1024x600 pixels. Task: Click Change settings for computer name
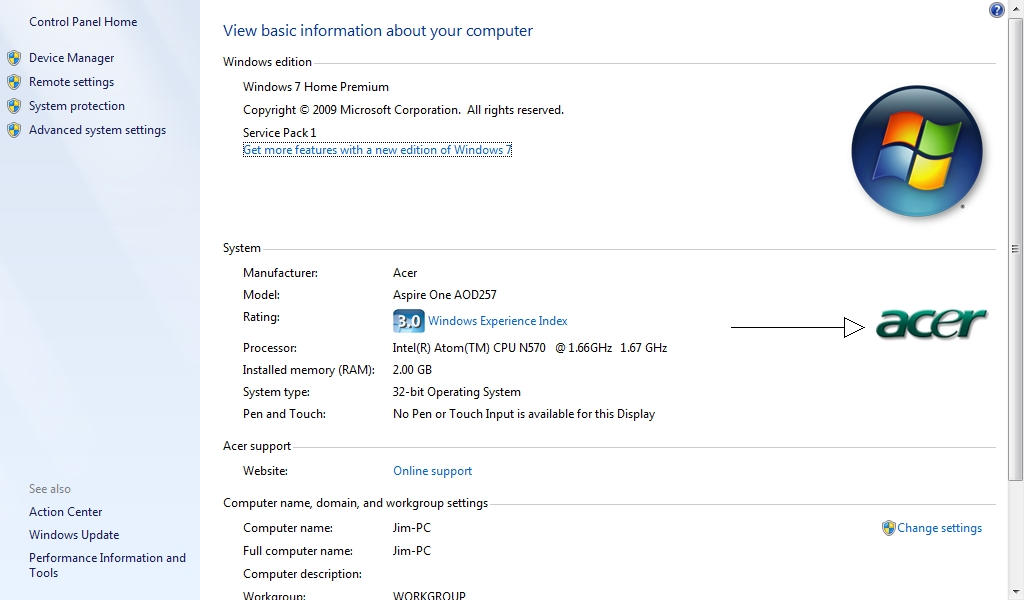939,528
